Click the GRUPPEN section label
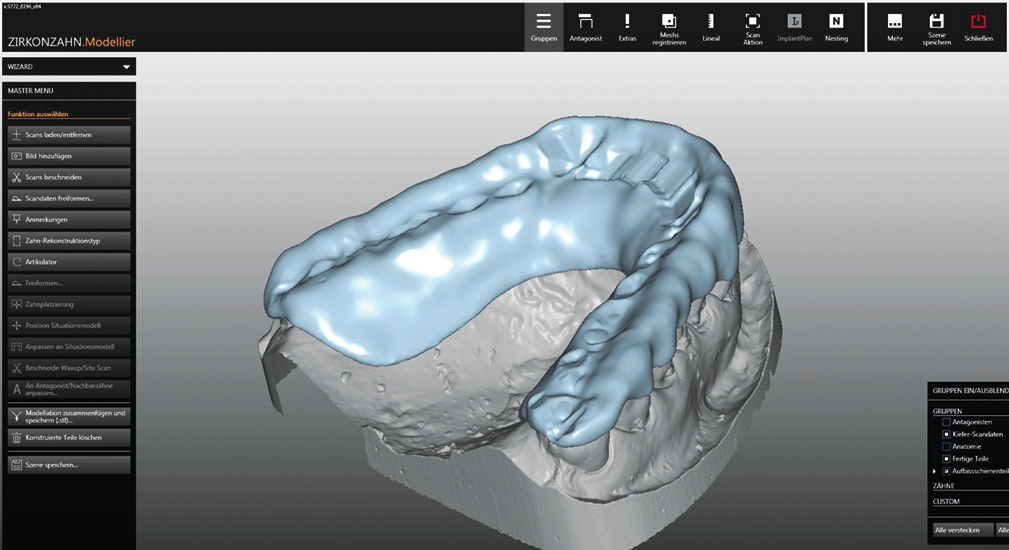Screen dimensions: 1009x550 [x=947, y=411]
